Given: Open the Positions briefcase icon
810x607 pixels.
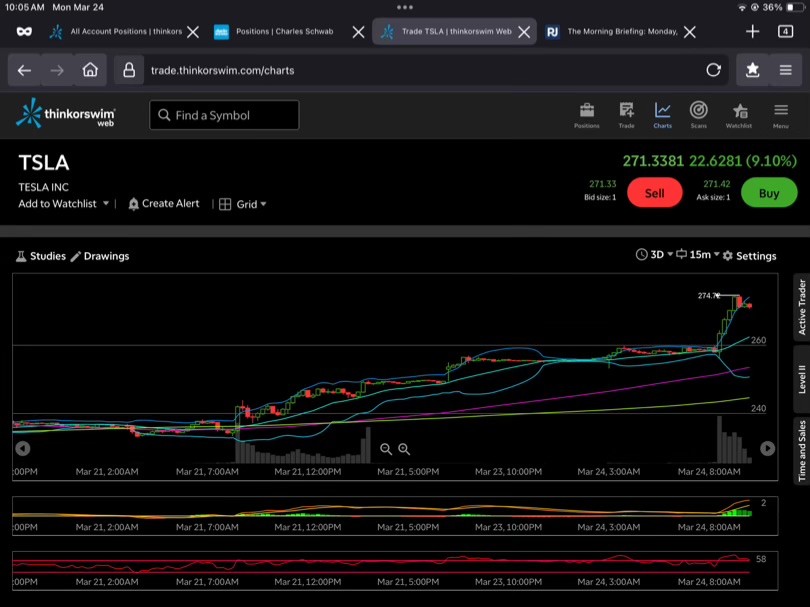Looking at the screenshot, I should pos(587,115).
